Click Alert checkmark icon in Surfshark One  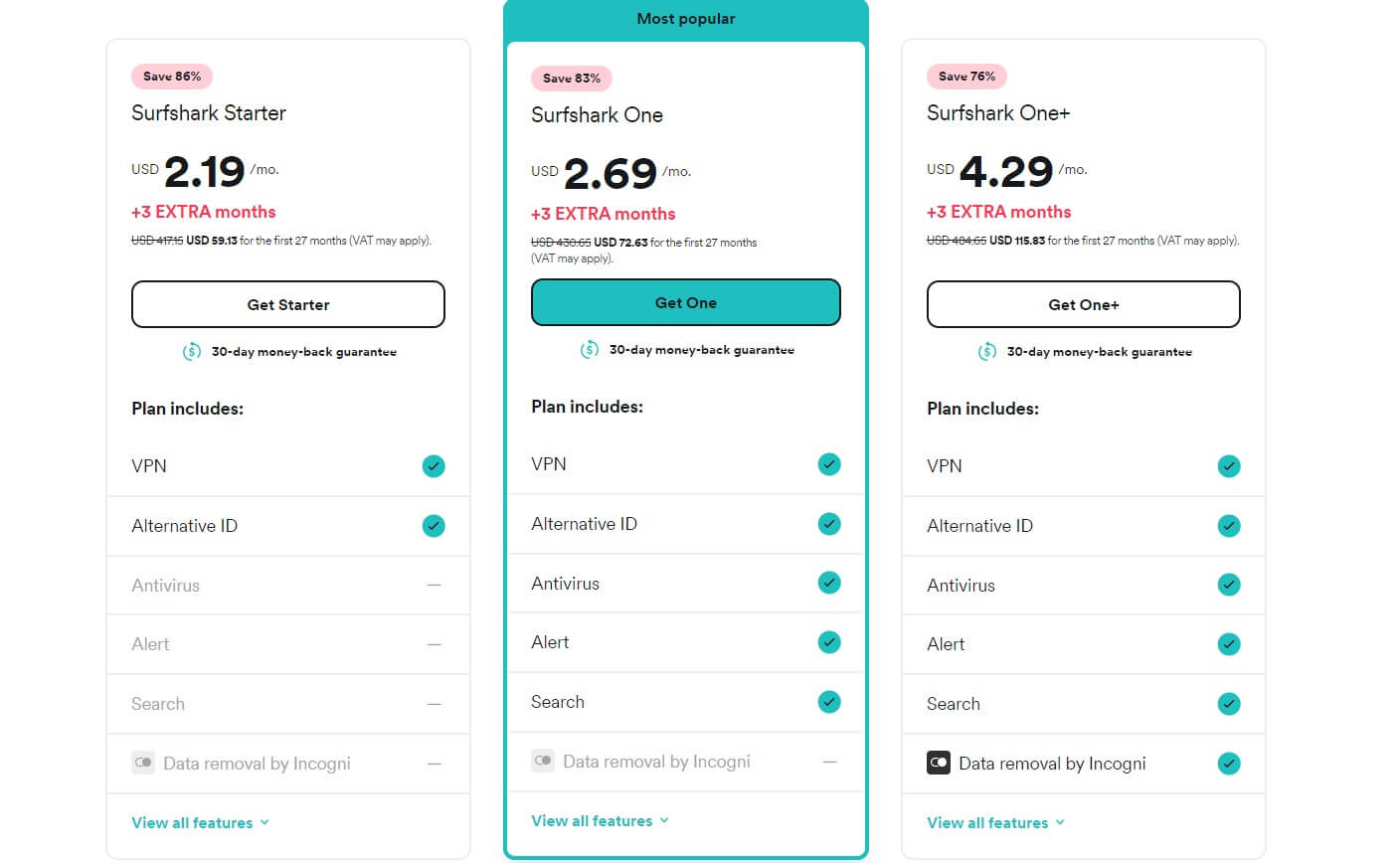(x=829, y=642)
